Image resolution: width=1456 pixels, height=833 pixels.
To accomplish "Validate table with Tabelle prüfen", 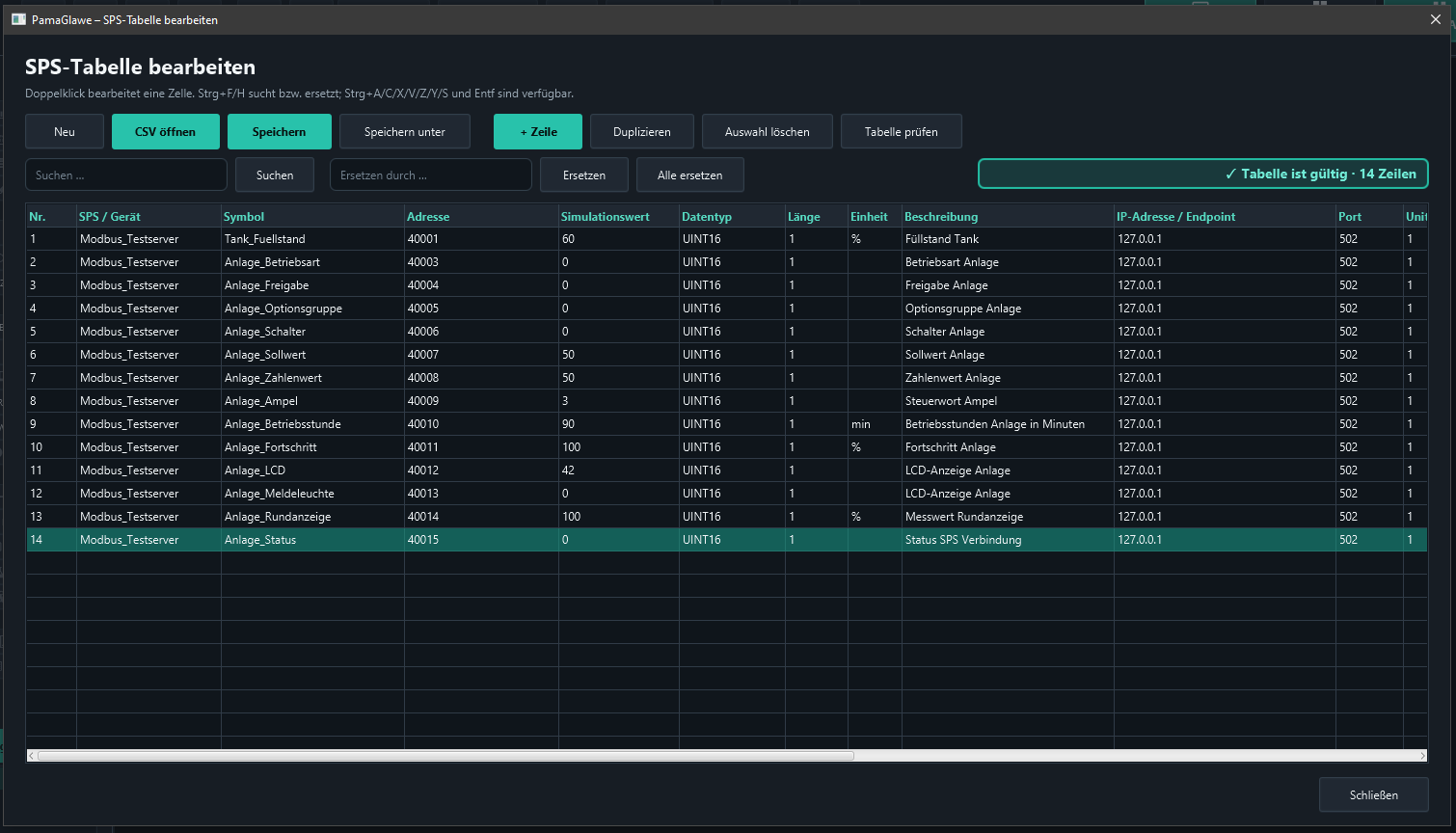I will tap(902, 132).
